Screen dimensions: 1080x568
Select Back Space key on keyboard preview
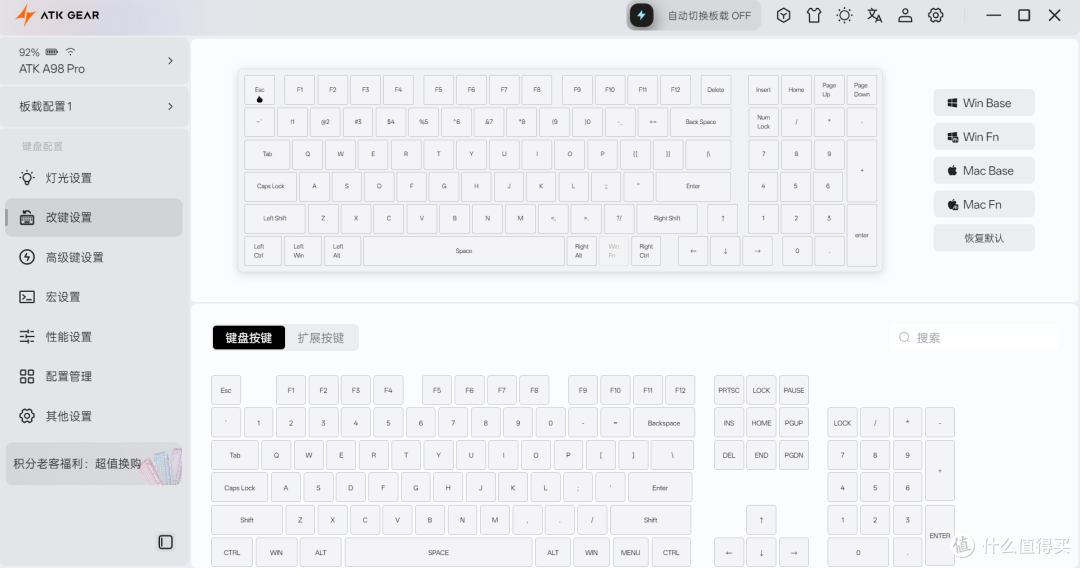point(700,122)
